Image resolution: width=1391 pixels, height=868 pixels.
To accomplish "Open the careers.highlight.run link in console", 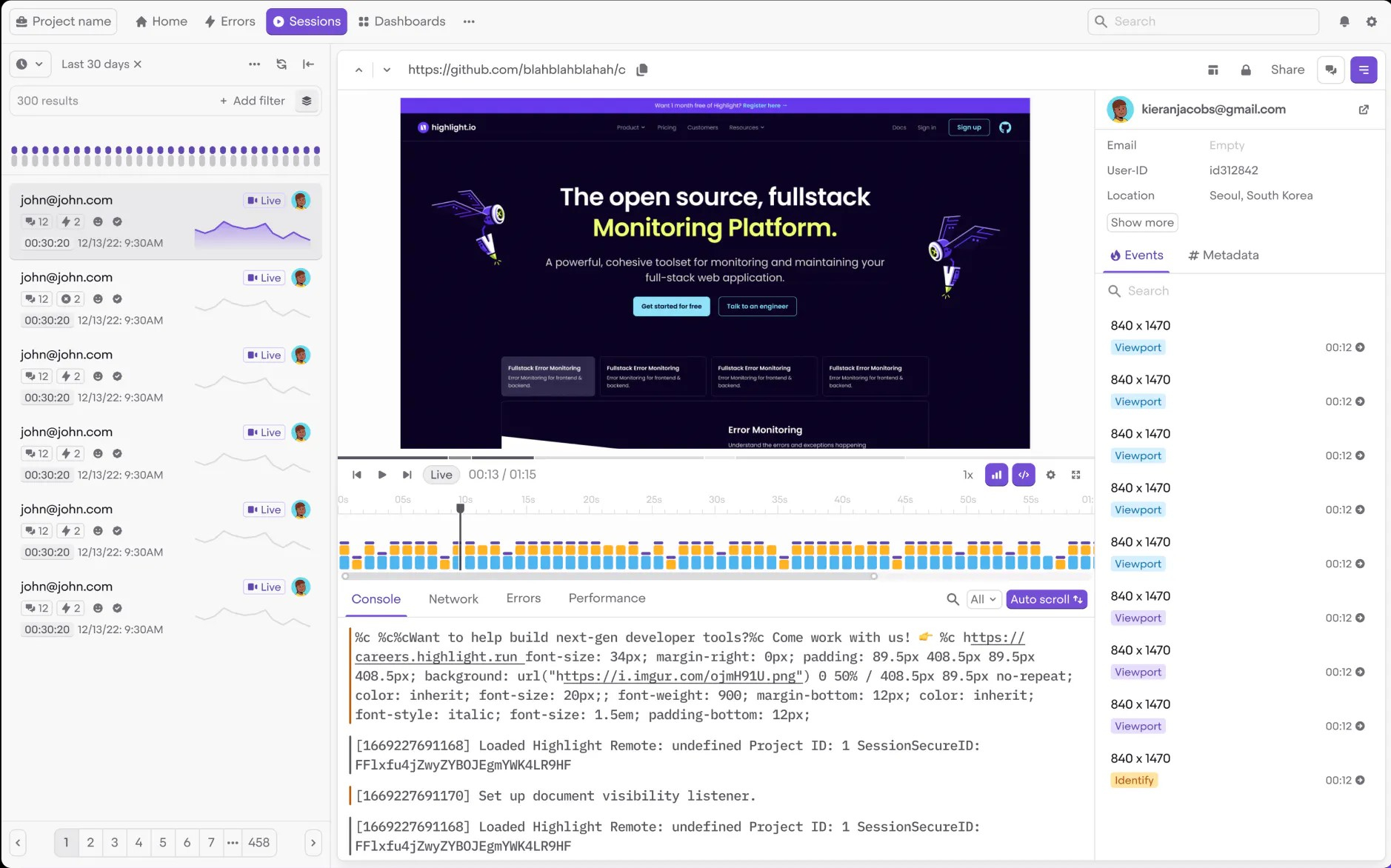I will (x=437, y=656).
